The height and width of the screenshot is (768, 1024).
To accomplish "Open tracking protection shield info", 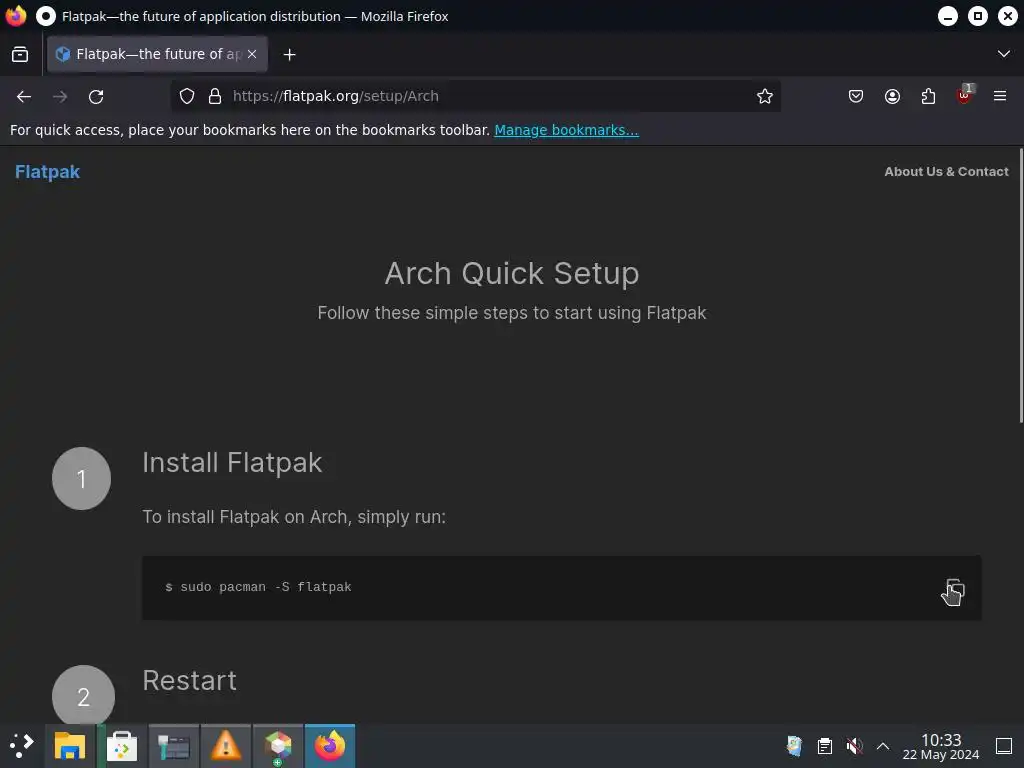I will (x=187, y=96).
